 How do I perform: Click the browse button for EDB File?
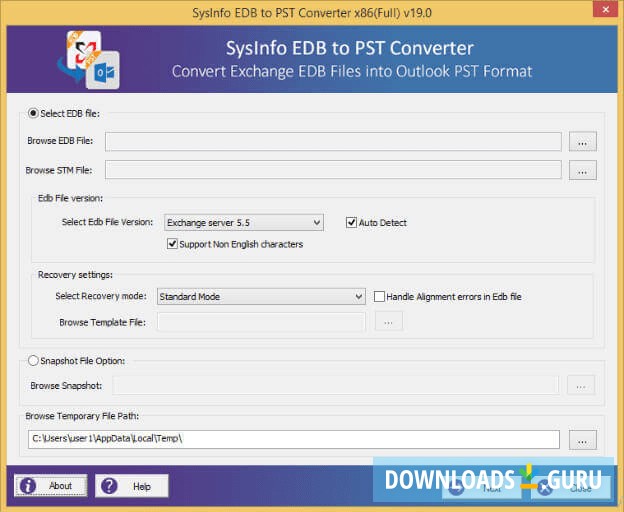tap(583, 142)
